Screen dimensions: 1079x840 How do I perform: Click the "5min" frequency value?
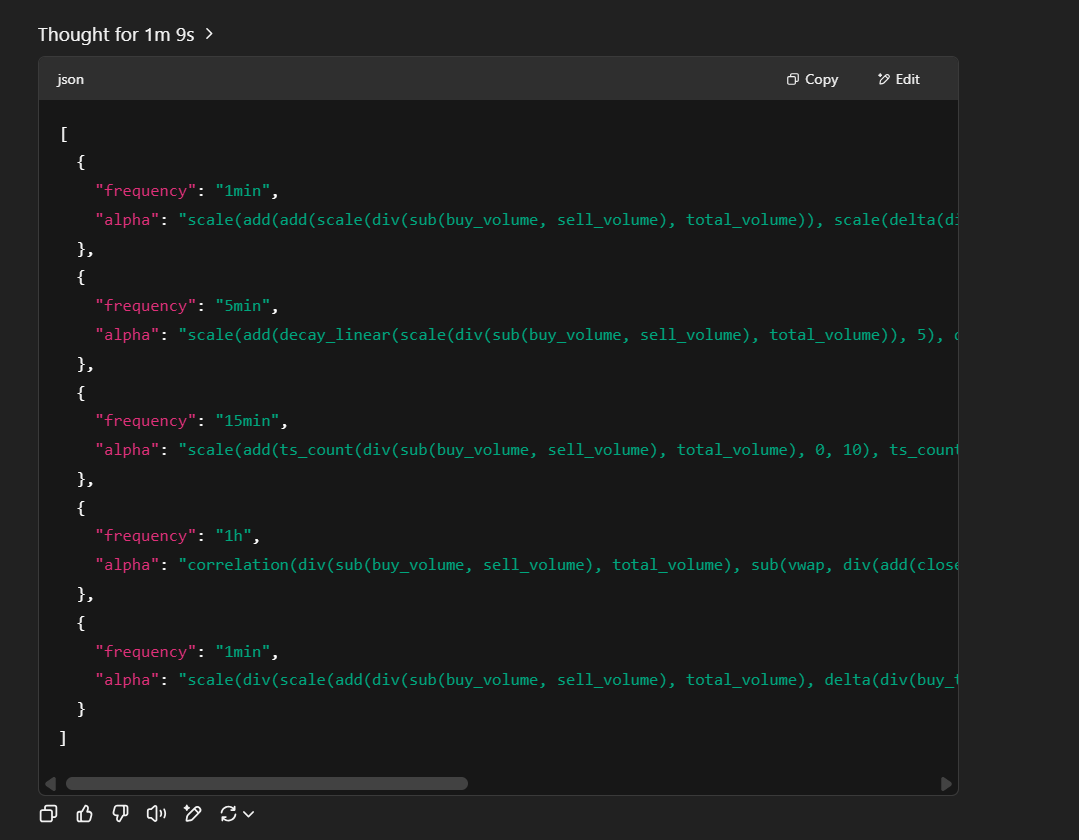[243, 305]
